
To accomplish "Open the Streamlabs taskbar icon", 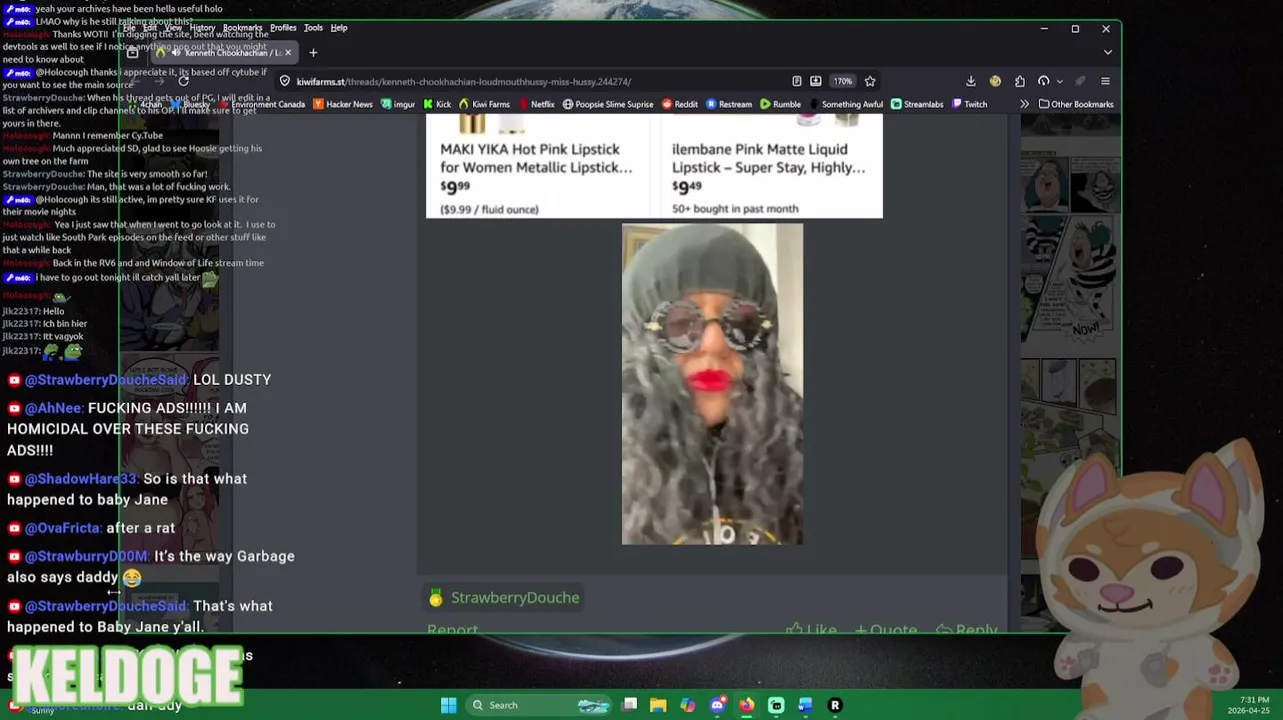I will click(776, 705).
